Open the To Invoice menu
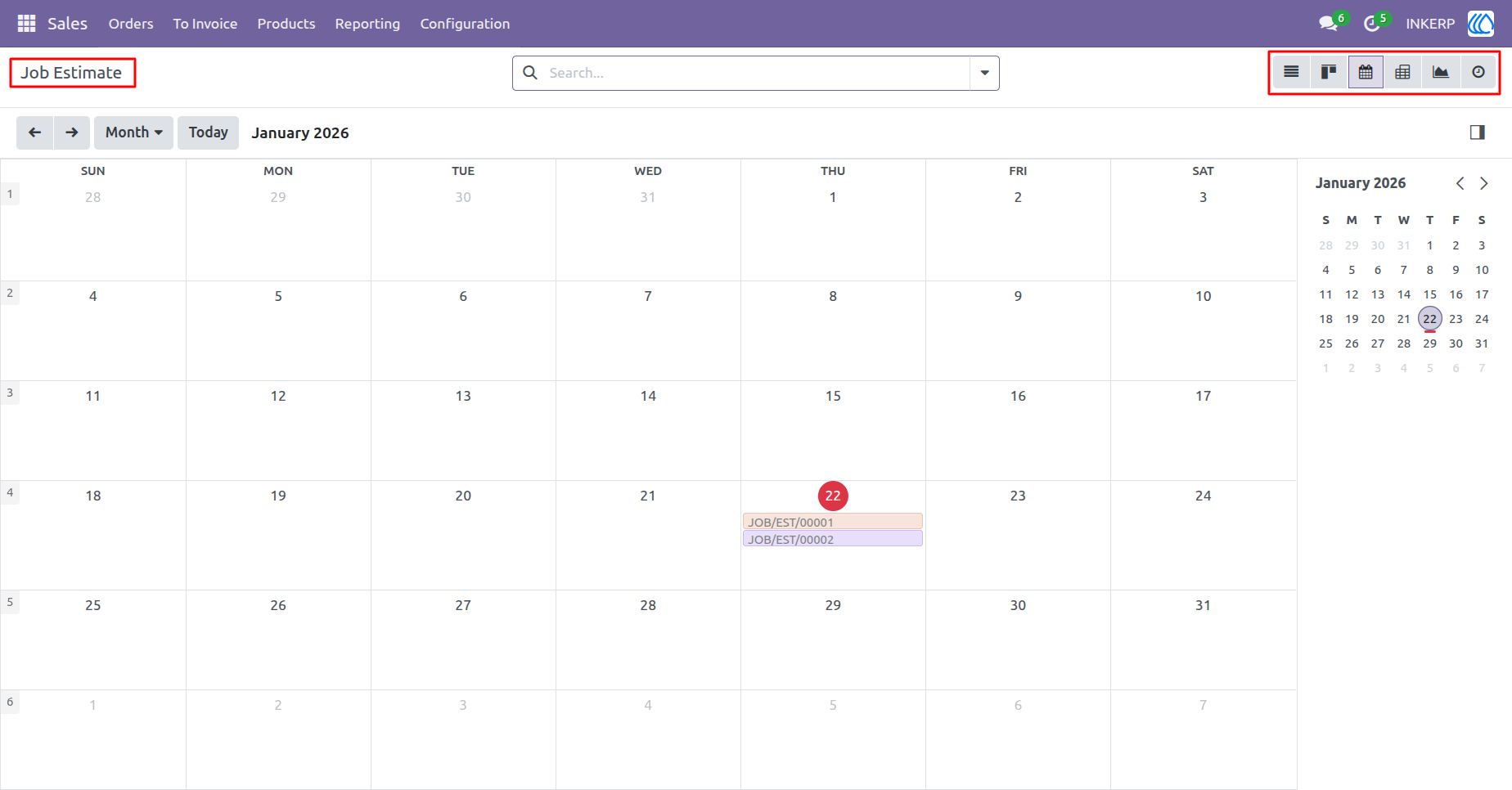 pos(205,24)
